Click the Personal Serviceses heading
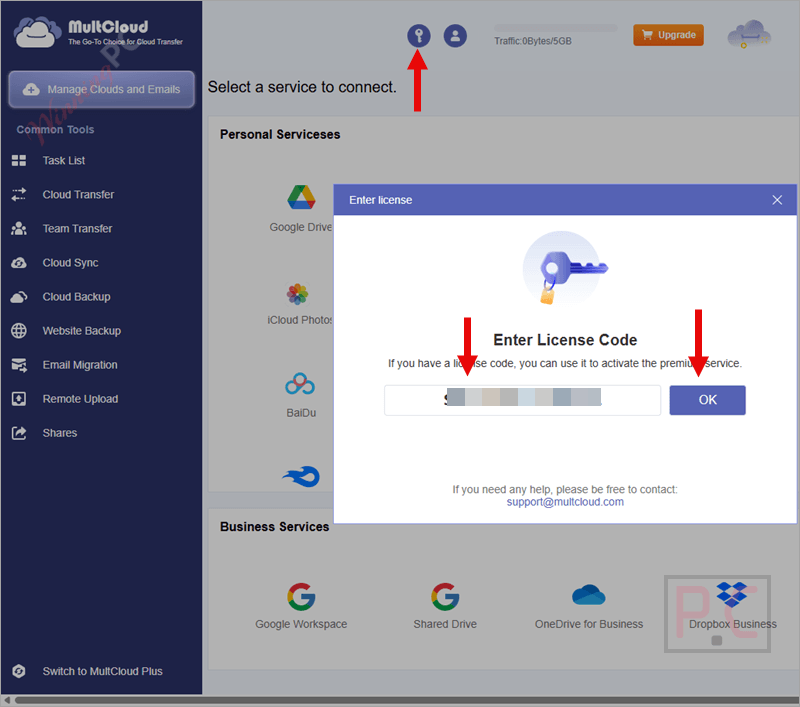This screenshot has height=707, width=800. tap(280, 134)
